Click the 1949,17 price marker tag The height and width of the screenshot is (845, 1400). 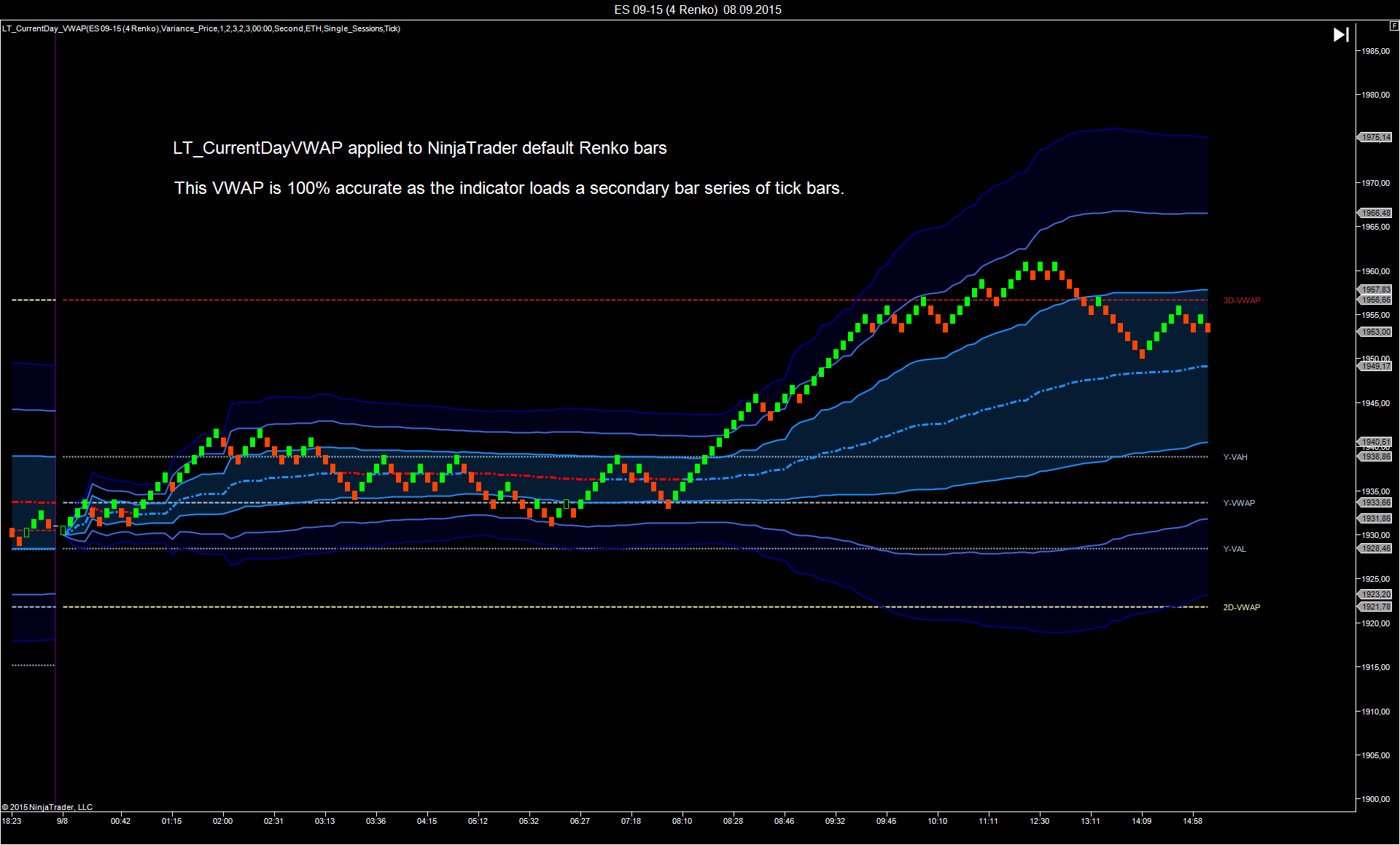click(x=1375, y=366)
